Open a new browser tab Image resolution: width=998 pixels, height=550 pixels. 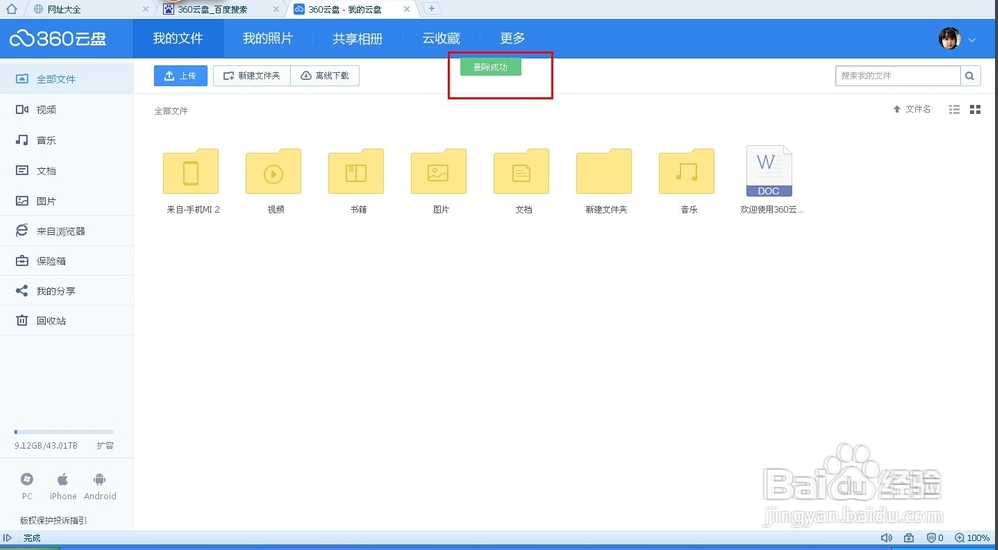(x=432, y=9)
